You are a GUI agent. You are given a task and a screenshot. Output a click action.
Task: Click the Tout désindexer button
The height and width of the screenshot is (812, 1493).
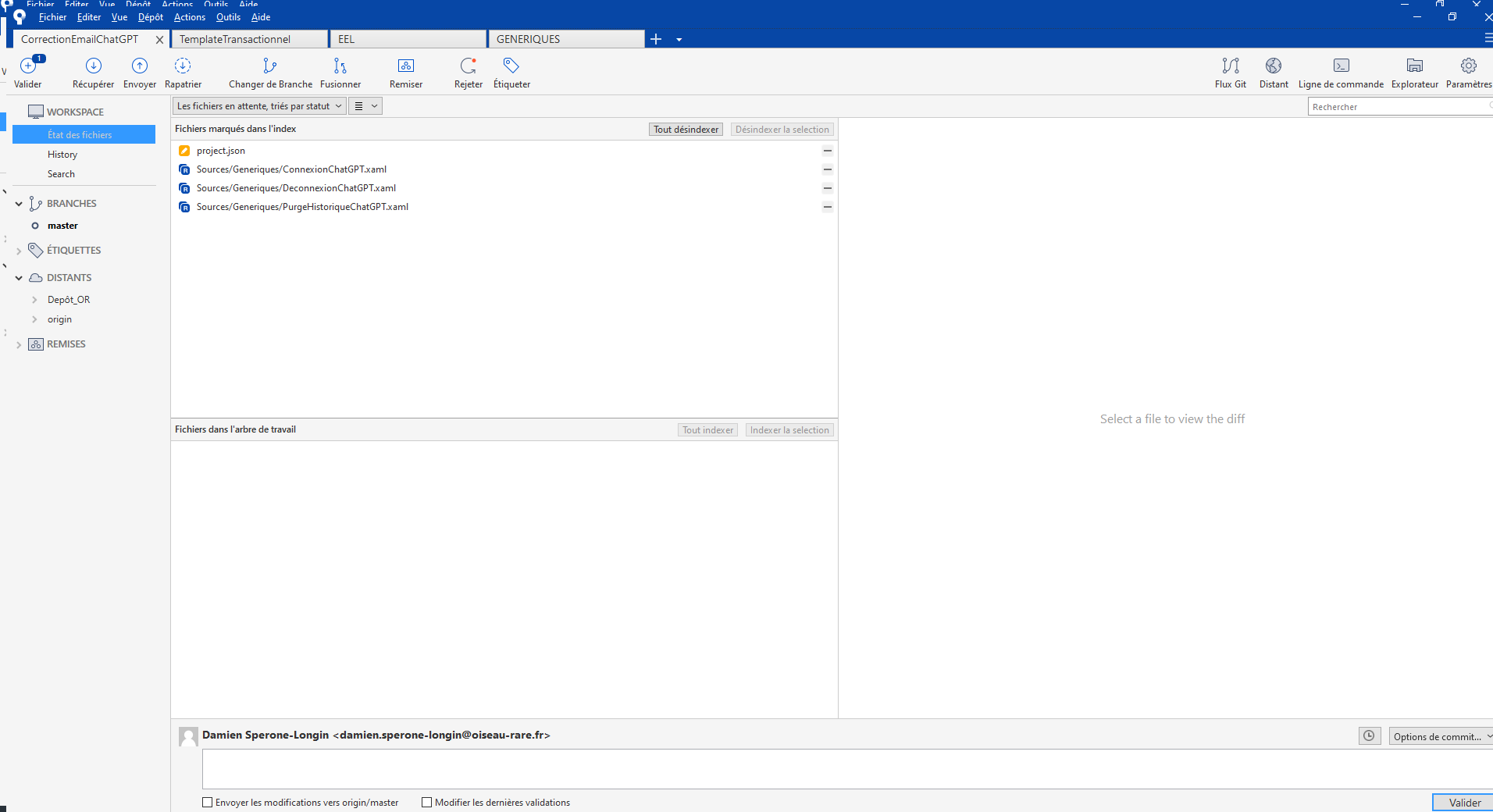point(686,130)
